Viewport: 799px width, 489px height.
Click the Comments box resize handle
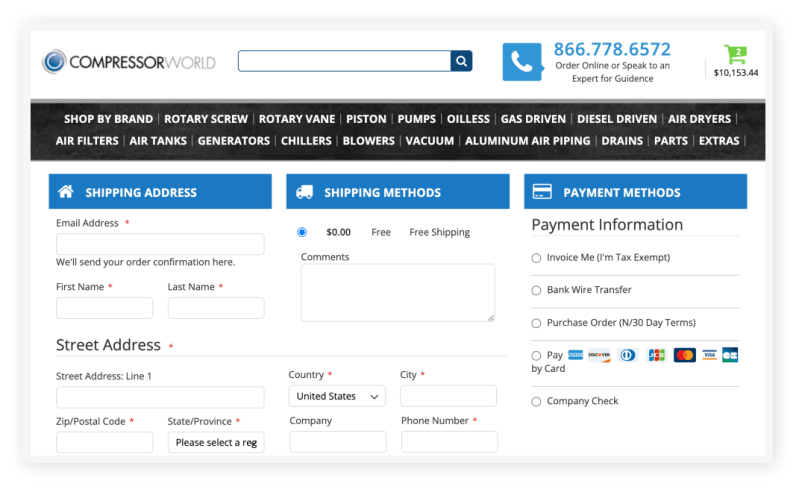(x=491, y=318)
